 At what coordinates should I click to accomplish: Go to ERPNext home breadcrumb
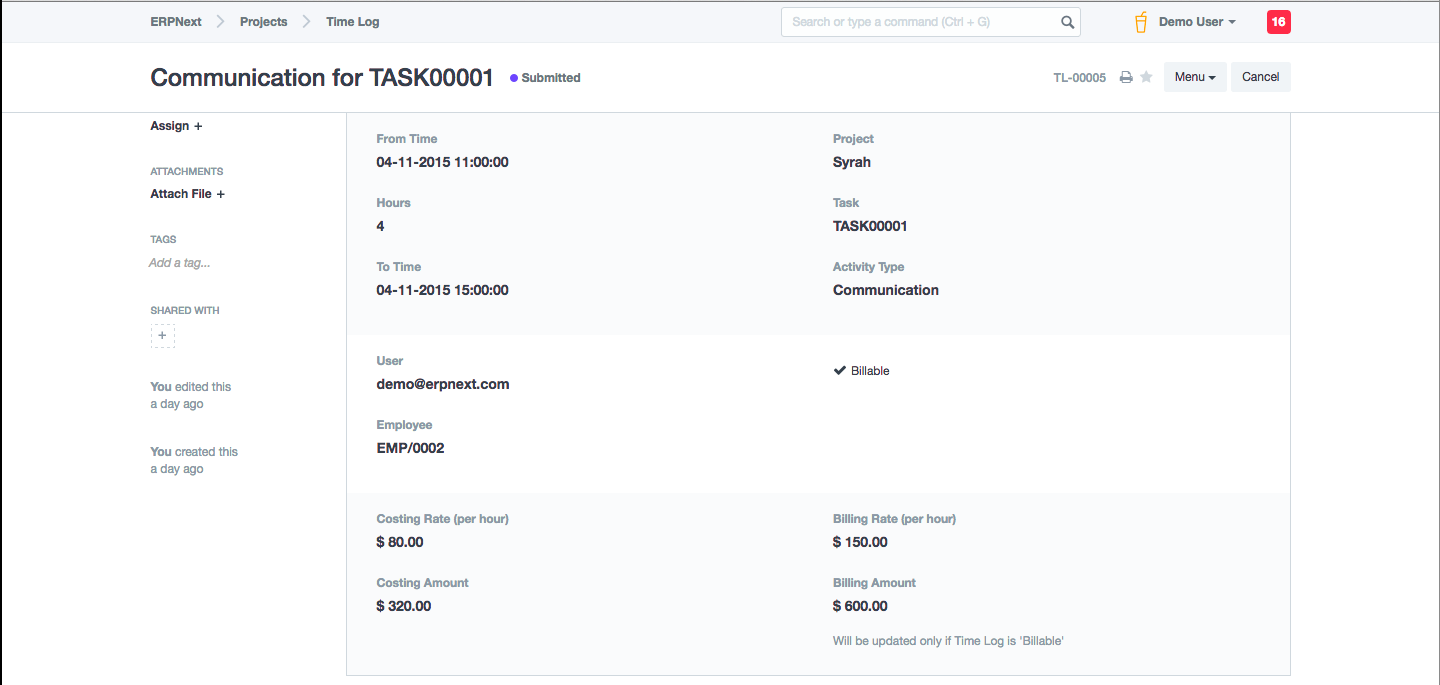(x=176, y=22)
